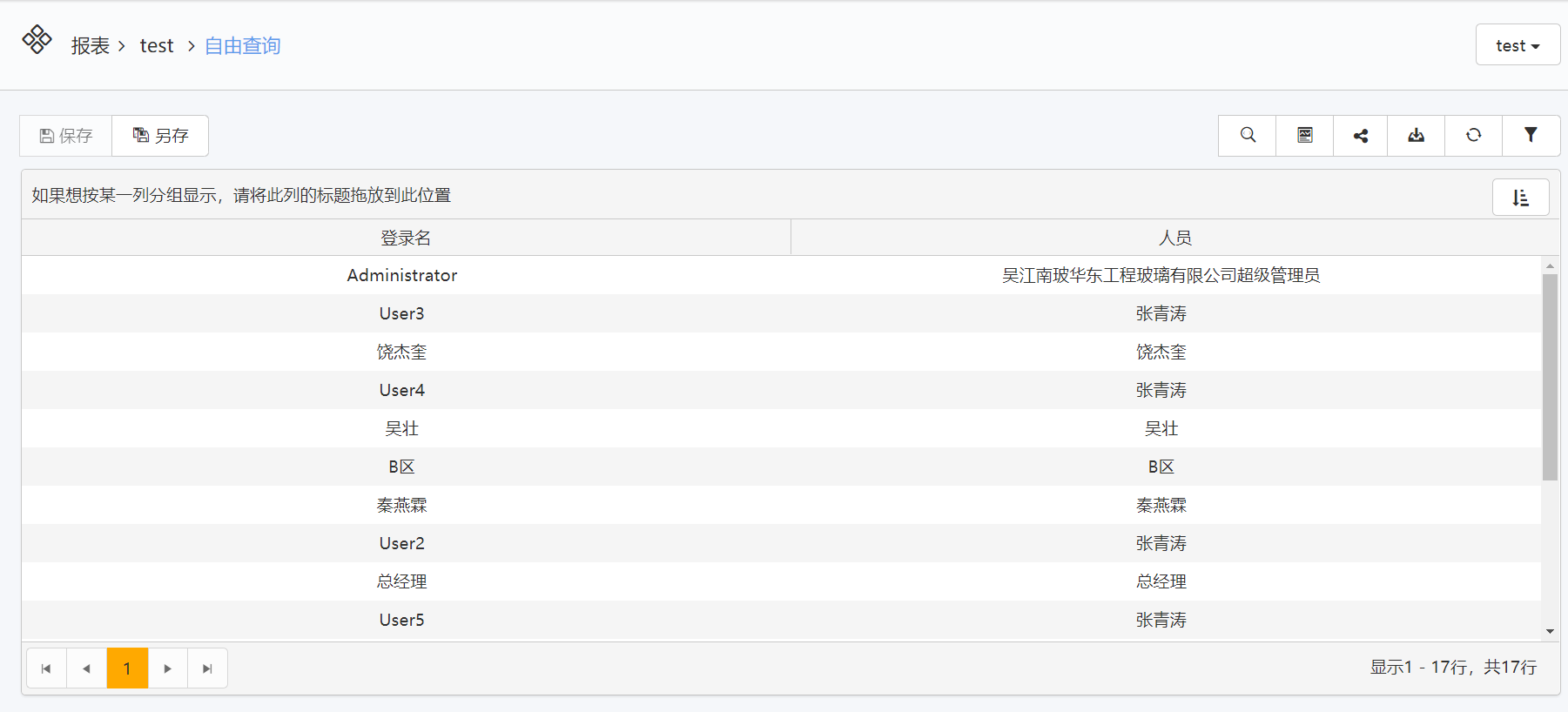Click the download/export icon
The width and height of the screenshot is (1568, 712).
(x=1417, y=135)
